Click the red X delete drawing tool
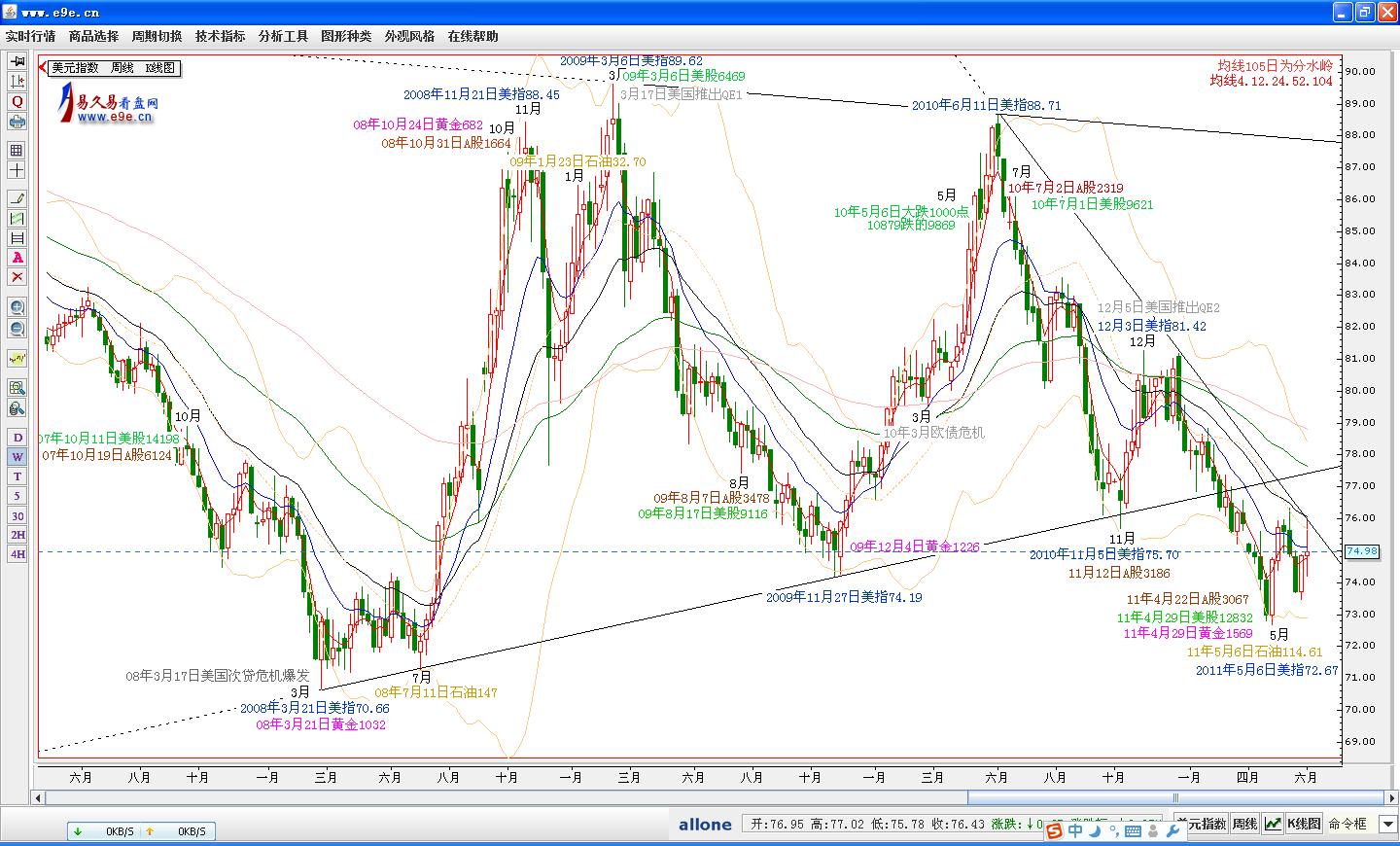The image size is (1400, 846). [17, 277]
